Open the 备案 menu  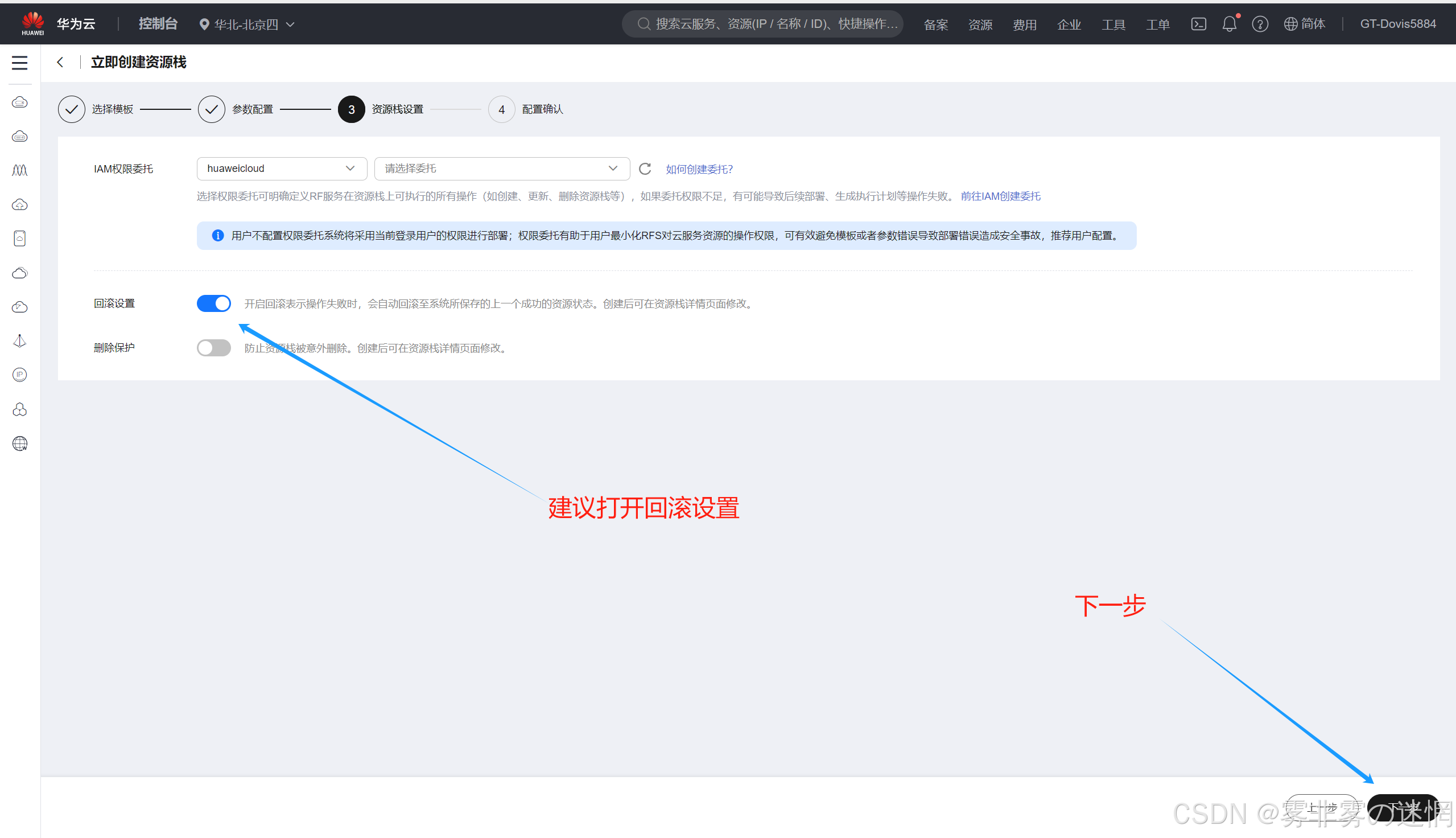(x=935, y=24)
